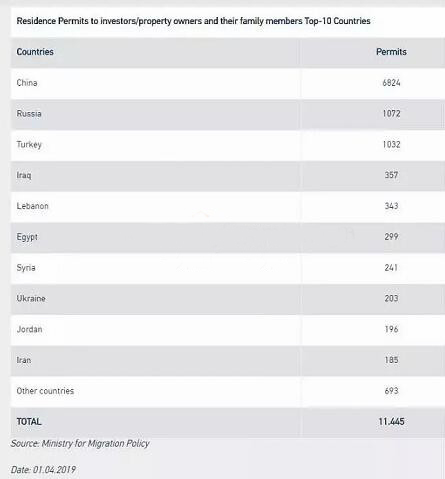Select the Egypt row label
The image size is (445, 479).
point(27,237)
